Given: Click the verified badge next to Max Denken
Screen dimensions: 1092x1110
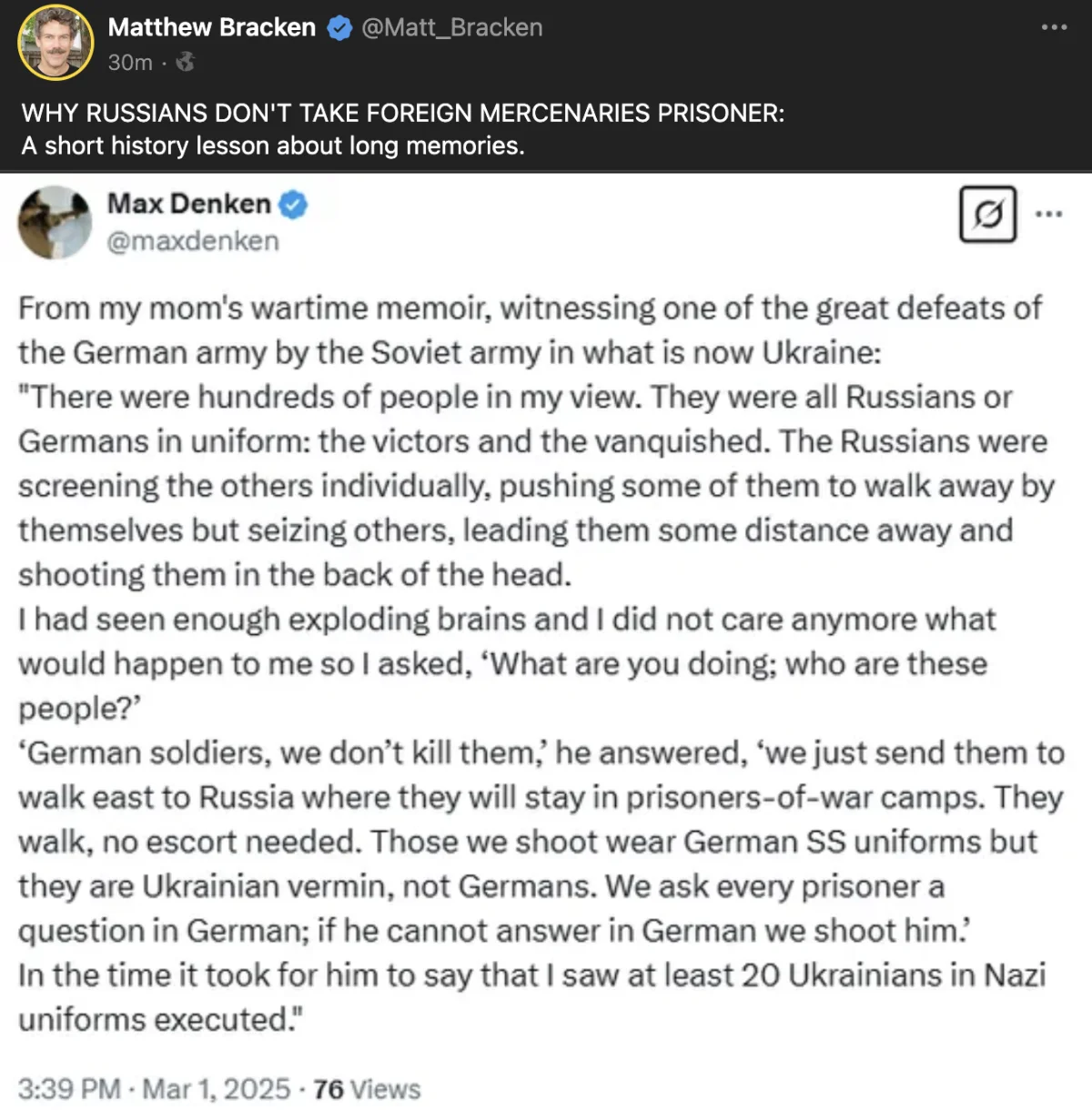Looking at the screenshot, I should tap(292, 204).
